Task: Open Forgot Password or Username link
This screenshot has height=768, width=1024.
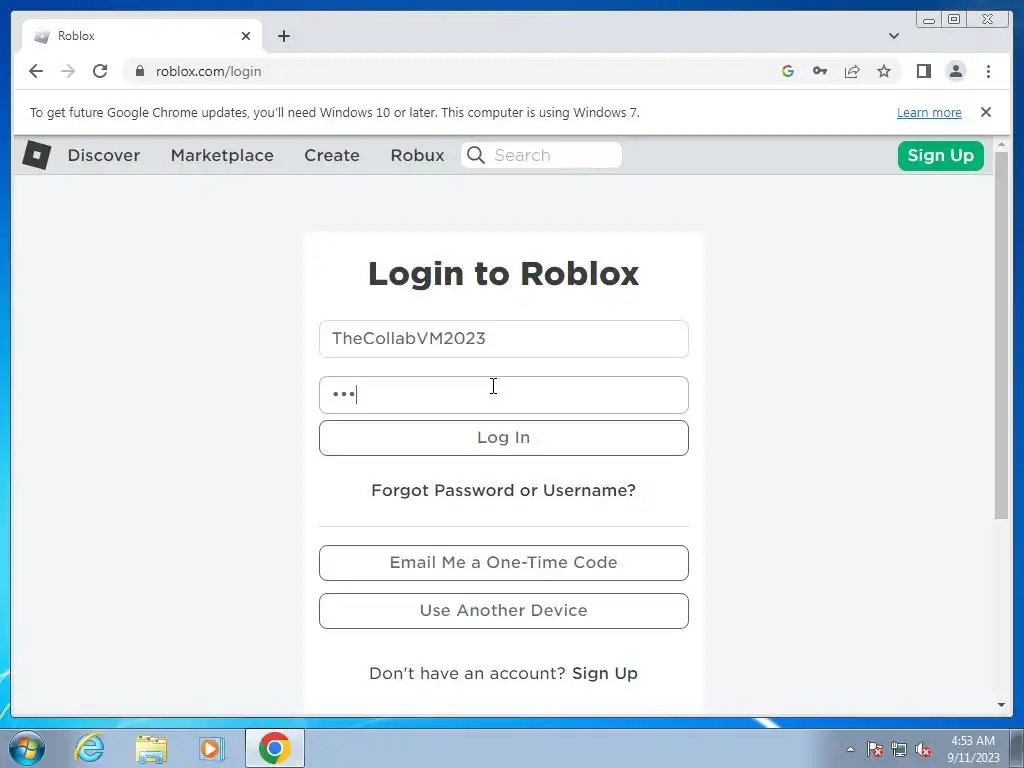Action: [504, 490]
